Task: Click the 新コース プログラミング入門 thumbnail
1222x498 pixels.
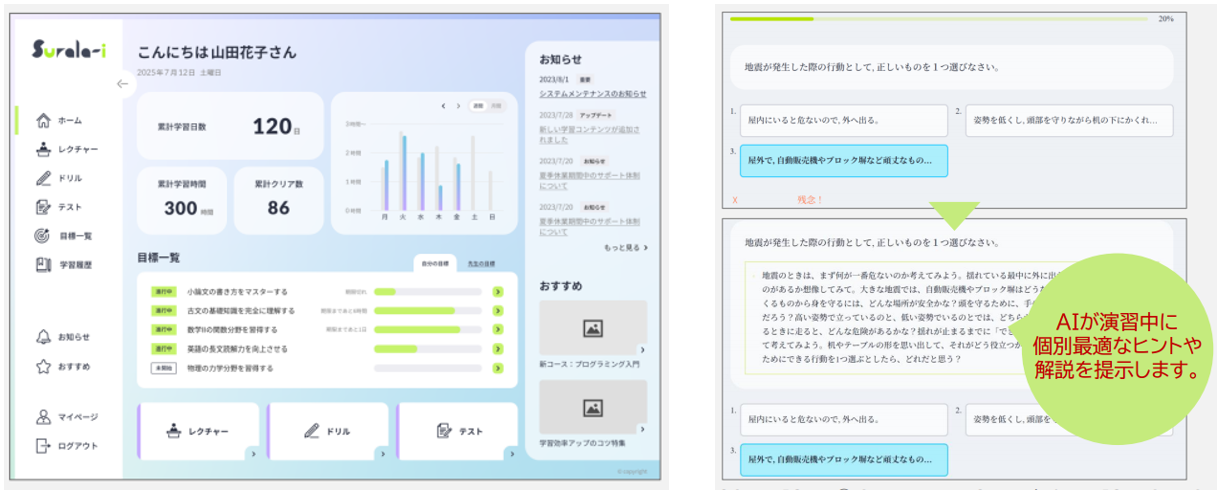Action: point(592,327)
